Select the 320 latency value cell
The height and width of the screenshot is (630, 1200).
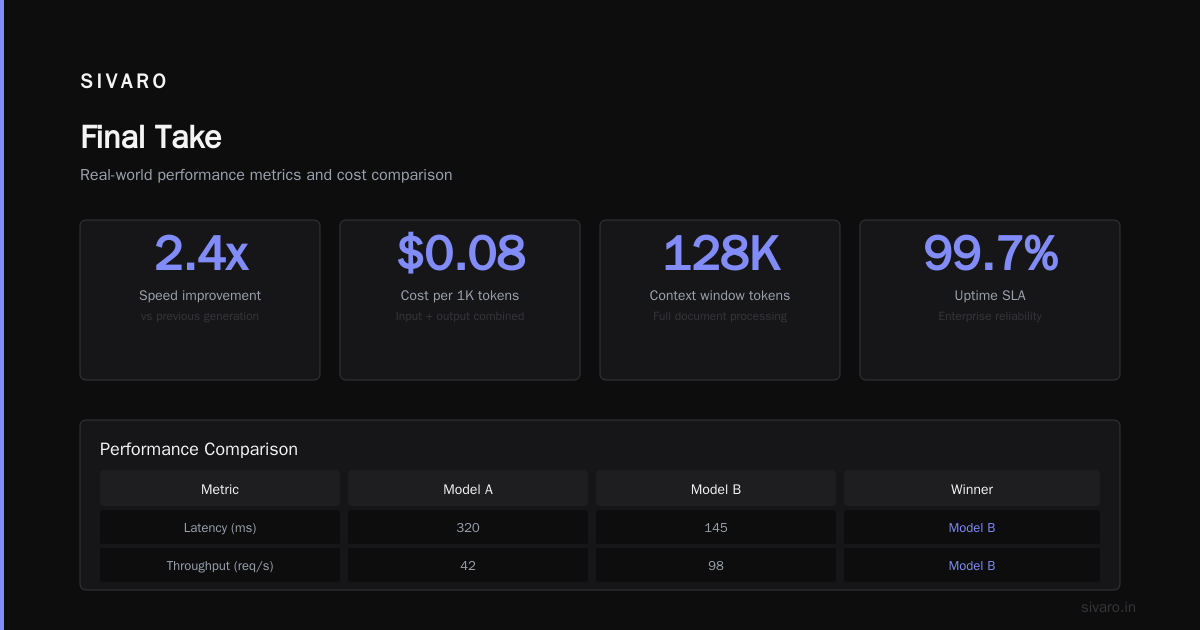click(x=468, y=527)
